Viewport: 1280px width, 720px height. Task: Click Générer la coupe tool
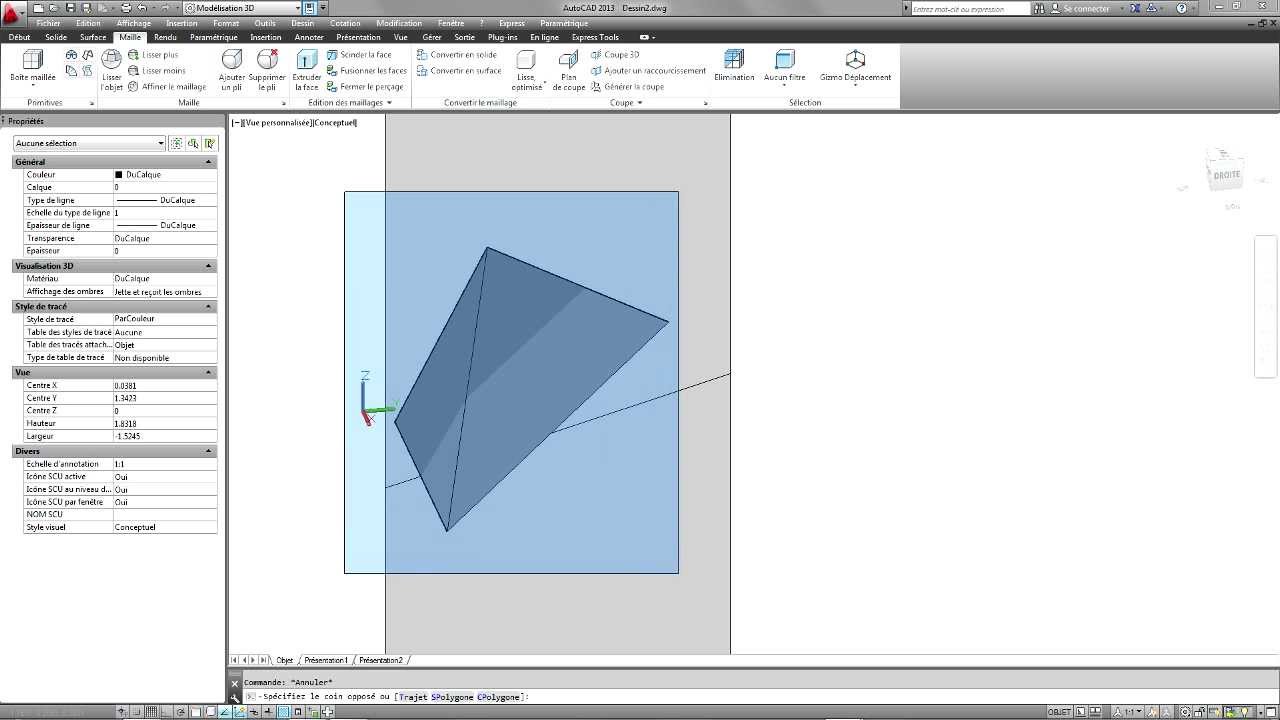627,87
